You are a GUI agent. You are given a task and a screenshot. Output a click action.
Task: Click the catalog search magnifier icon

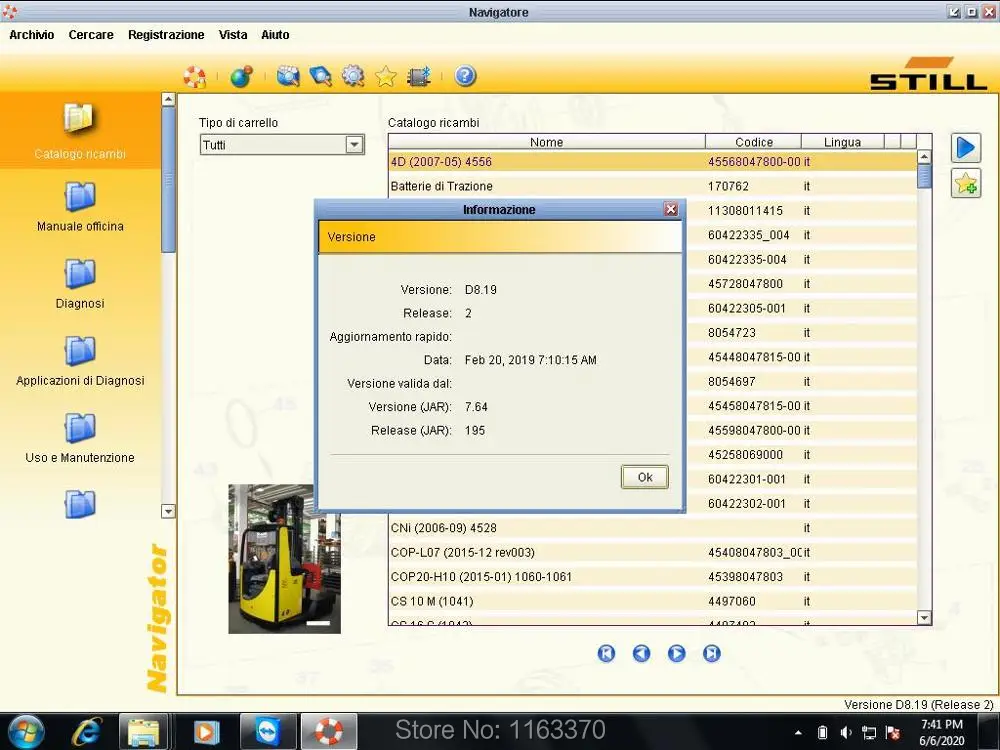point(288,77)
